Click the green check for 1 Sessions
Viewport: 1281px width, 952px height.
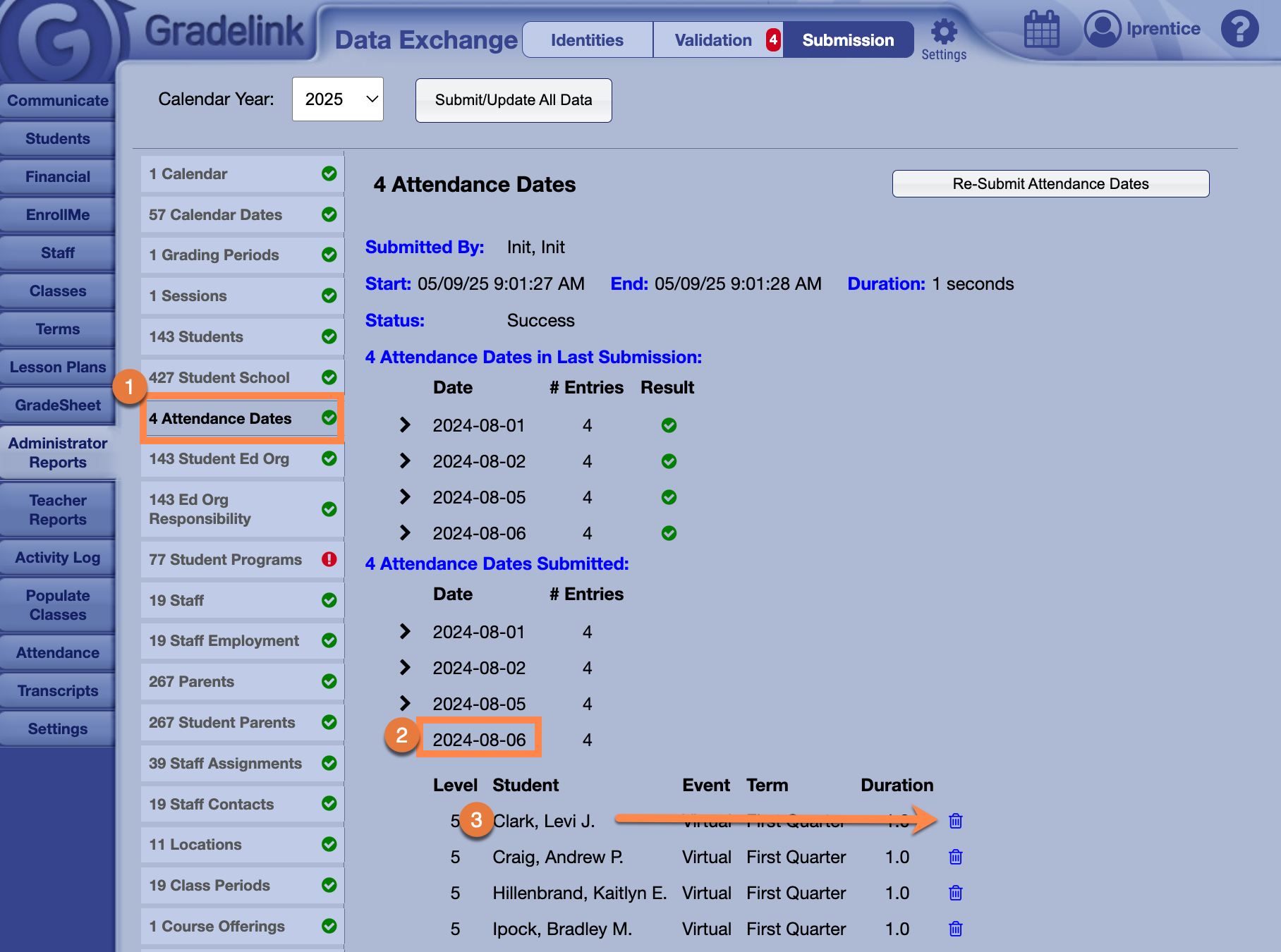pos(329,295)
